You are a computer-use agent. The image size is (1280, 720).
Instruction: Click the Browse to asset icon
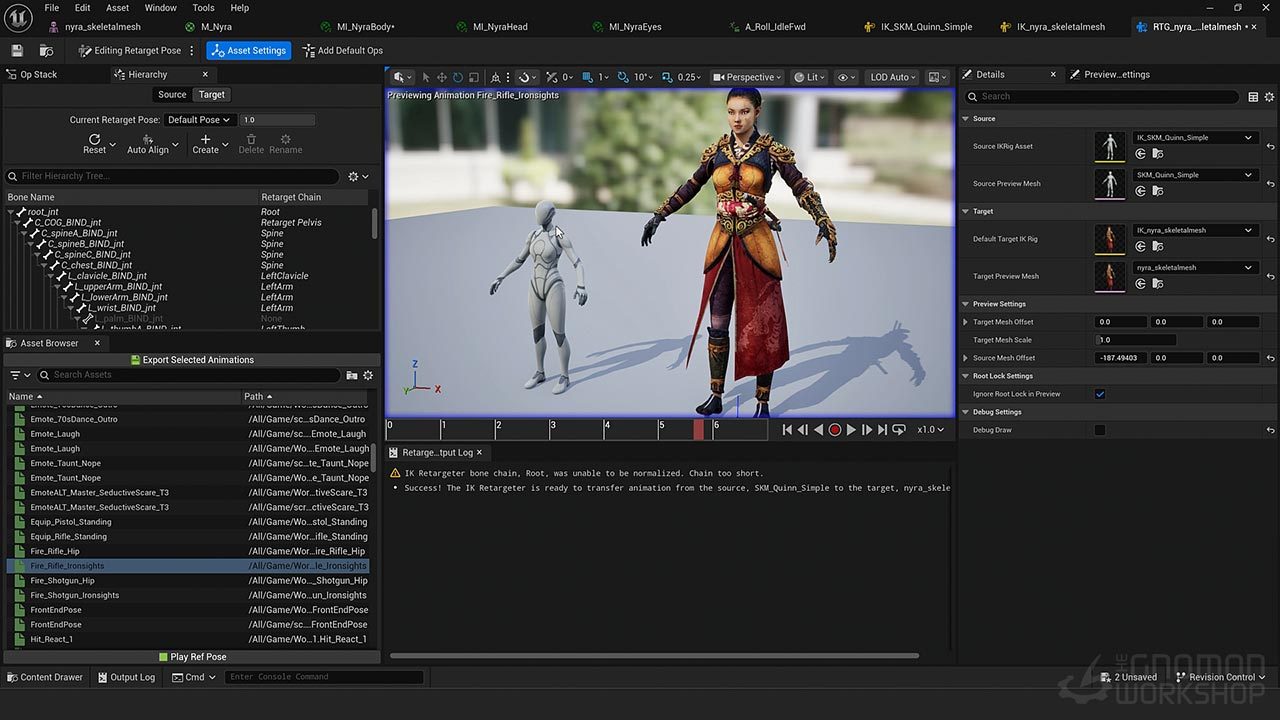(x=46, y=50)
